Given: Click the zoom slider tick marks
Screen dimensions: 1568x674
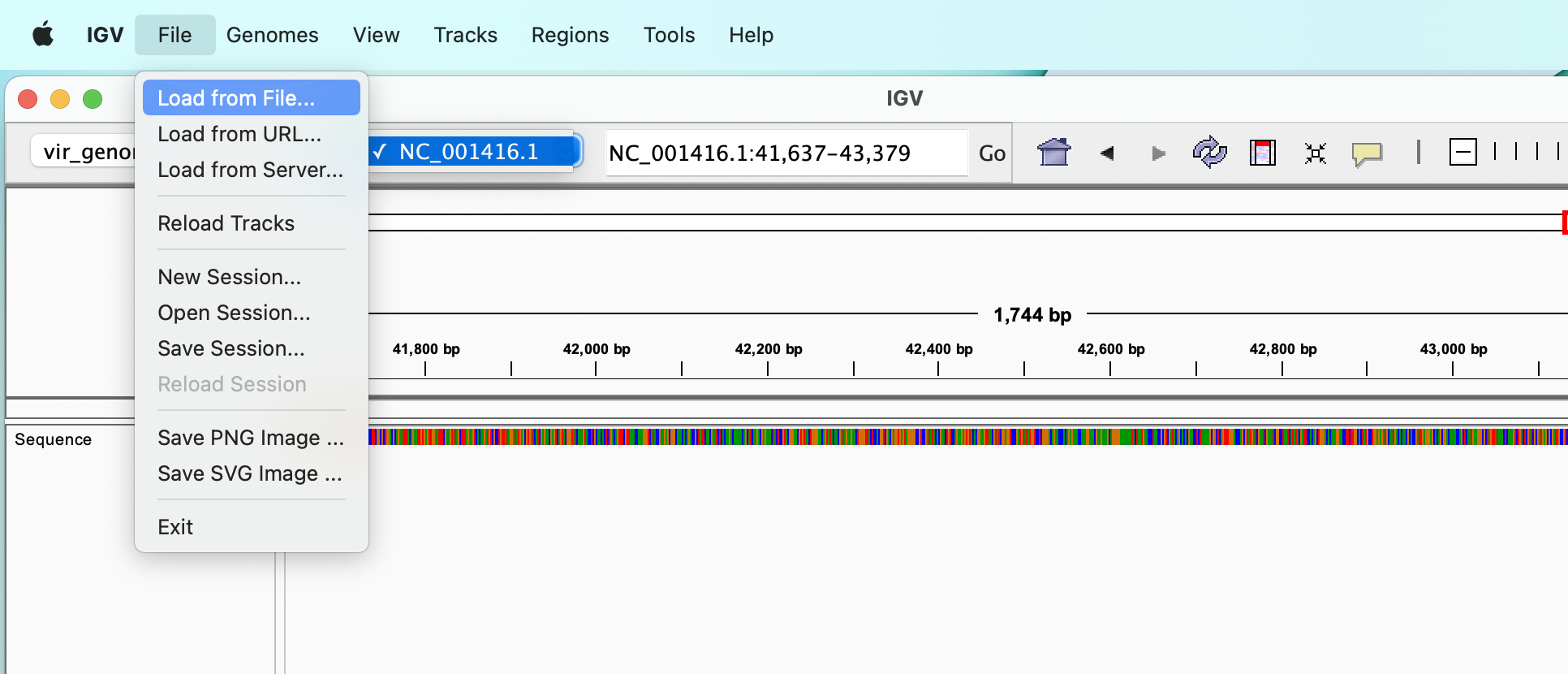Looking at the screenshot, I should pos(1526,151).
